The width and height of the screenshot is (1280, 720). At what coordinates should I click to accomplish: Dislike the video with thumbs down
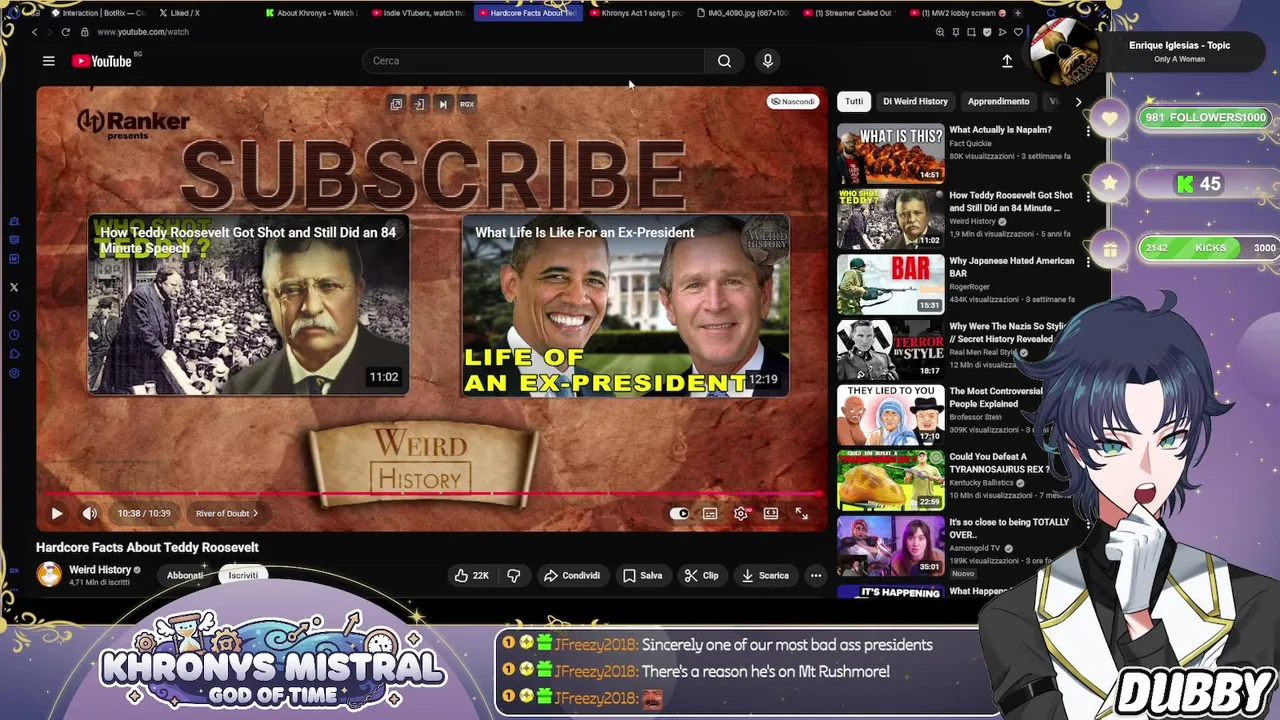[x=513, y=576]
